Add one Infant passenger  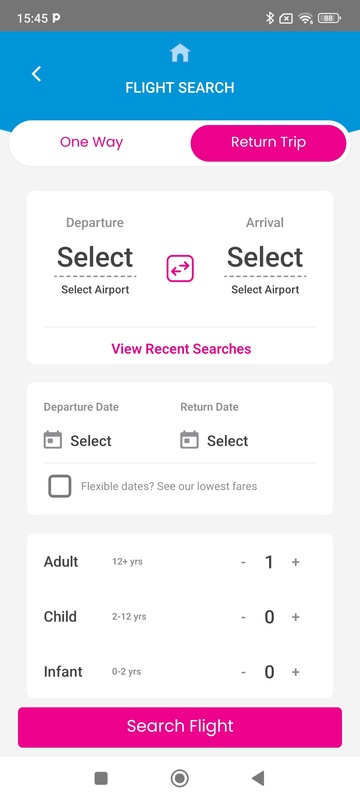[x=295, y=672]
